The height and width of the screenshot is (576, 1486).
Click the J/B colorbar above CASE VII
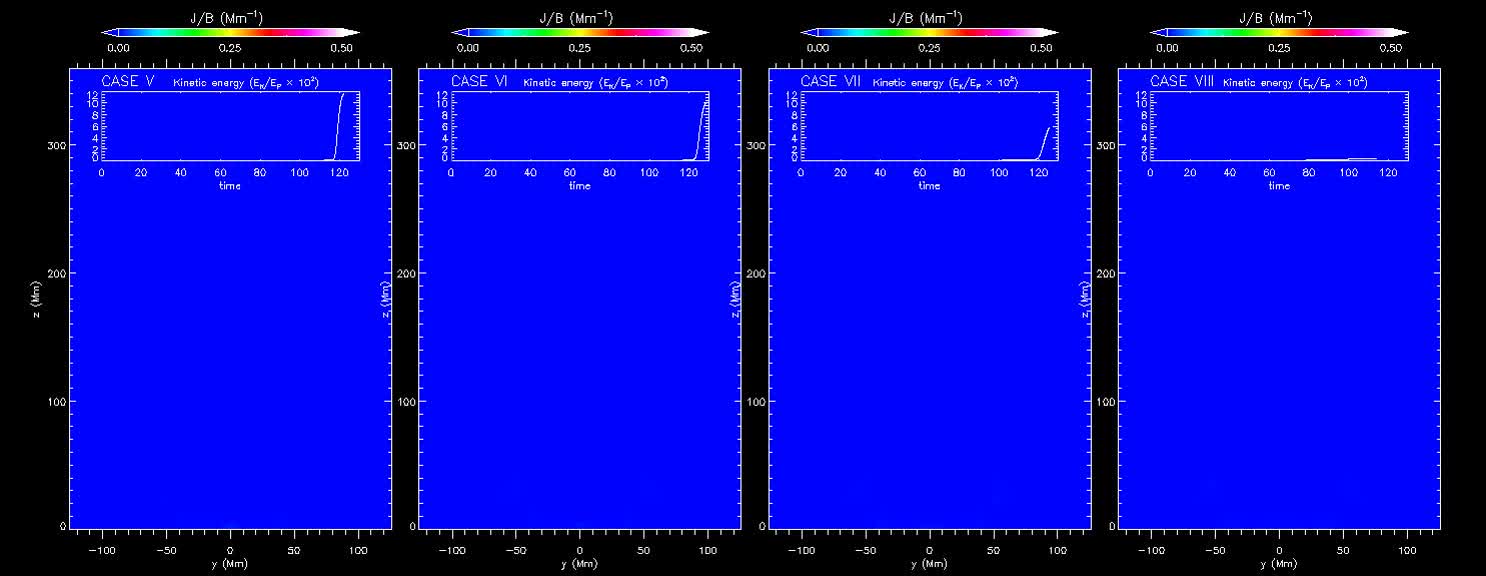tap(929, 33)
